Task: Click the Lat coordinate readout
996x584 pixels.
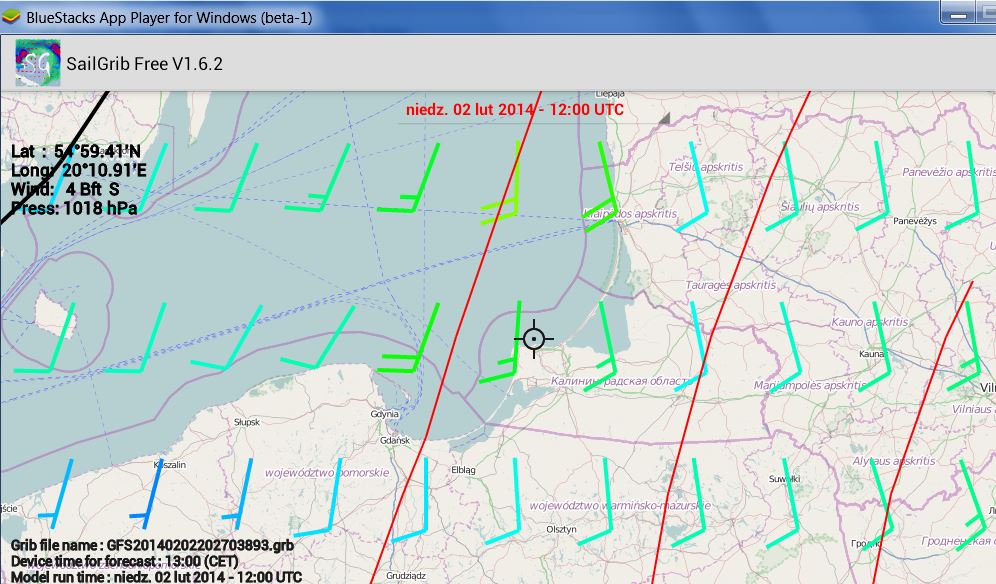Action: click(x=76, y=151)
